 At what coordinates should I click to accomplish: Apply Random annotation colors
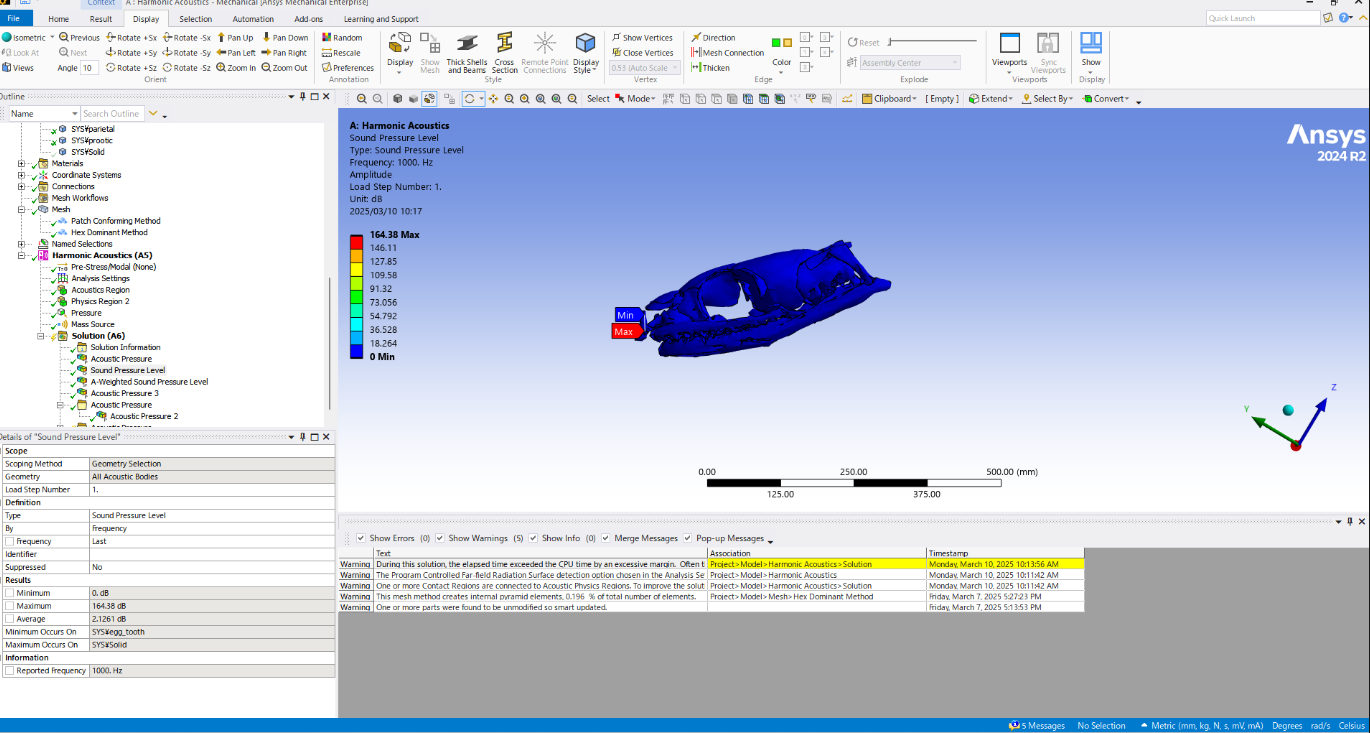(x=341, y=37)
